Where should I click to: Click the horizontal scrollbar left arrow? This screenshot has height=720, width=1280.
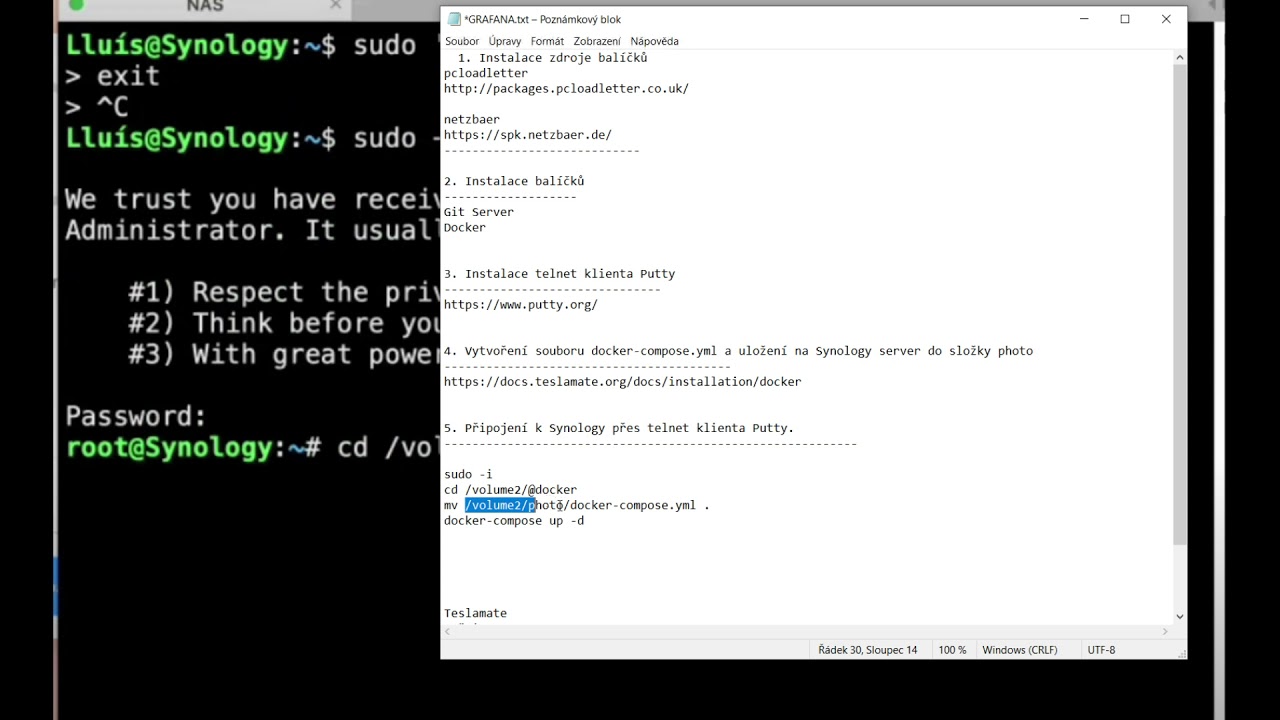pos(448,631)
